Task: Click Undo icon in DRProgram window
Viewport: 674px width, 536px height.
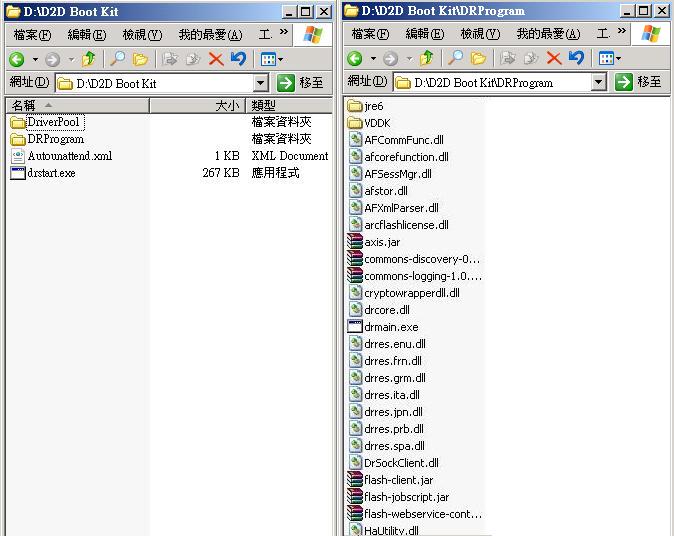Action: 576,58
